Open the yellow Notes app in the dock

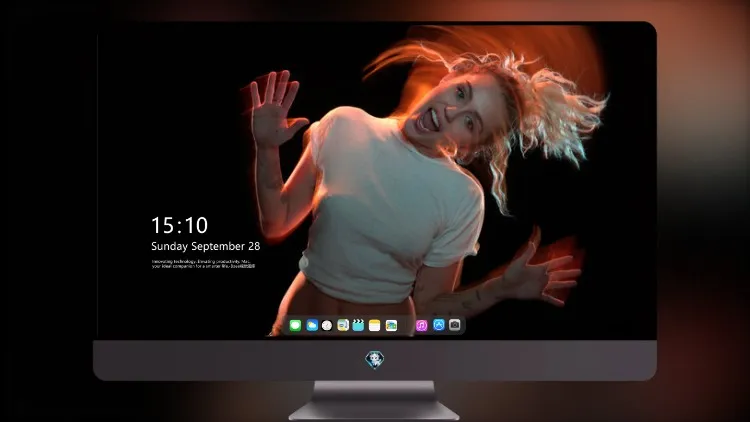[375, 326]
